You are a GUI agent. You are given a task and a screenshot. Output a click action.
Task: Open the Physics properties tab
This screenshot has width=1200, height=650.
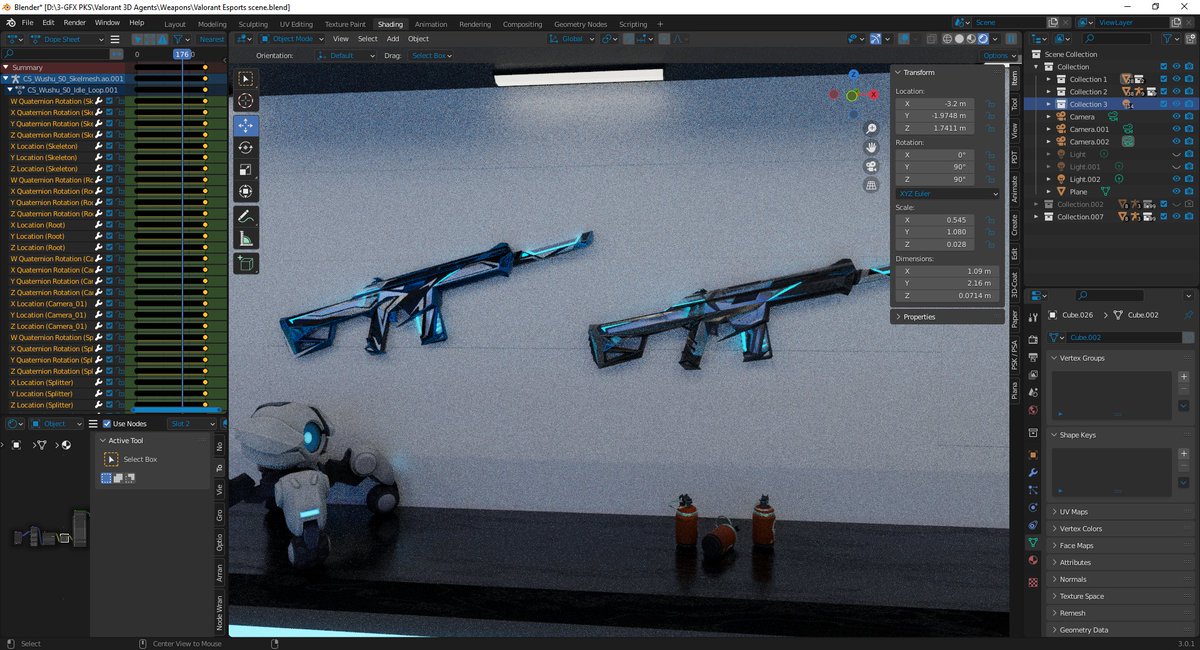pyautogui.click(x=1033, y=507)
